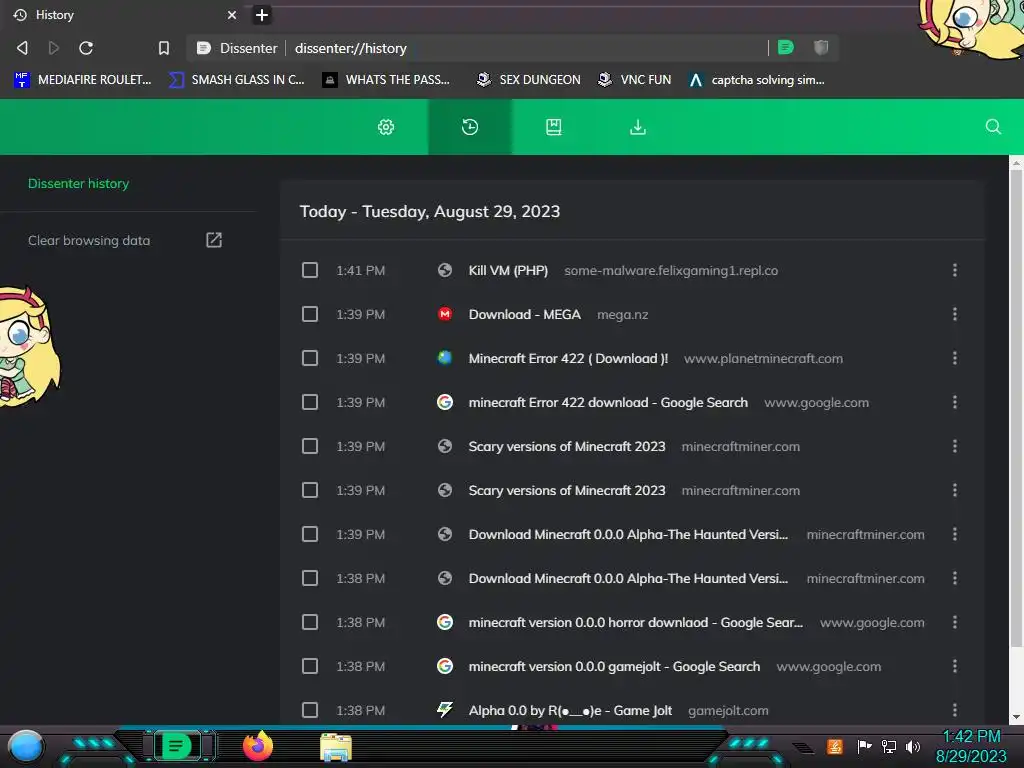Open more actions for planetminecraft.com entry
The image size is (1024, 768).
point(955,358)
